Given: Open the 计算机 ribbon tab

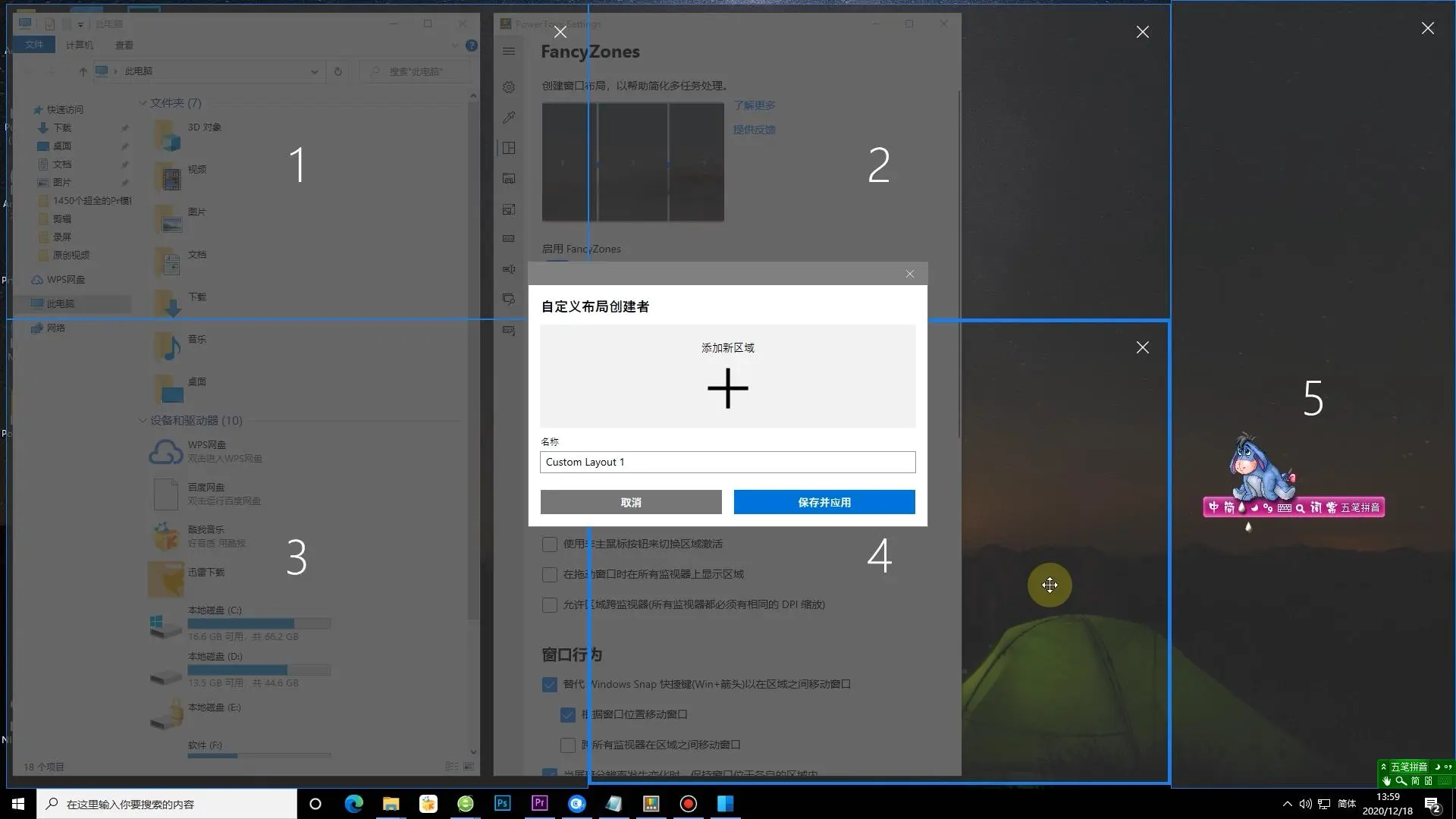Looking at the screenshot, I should click(x=79, y=45).
